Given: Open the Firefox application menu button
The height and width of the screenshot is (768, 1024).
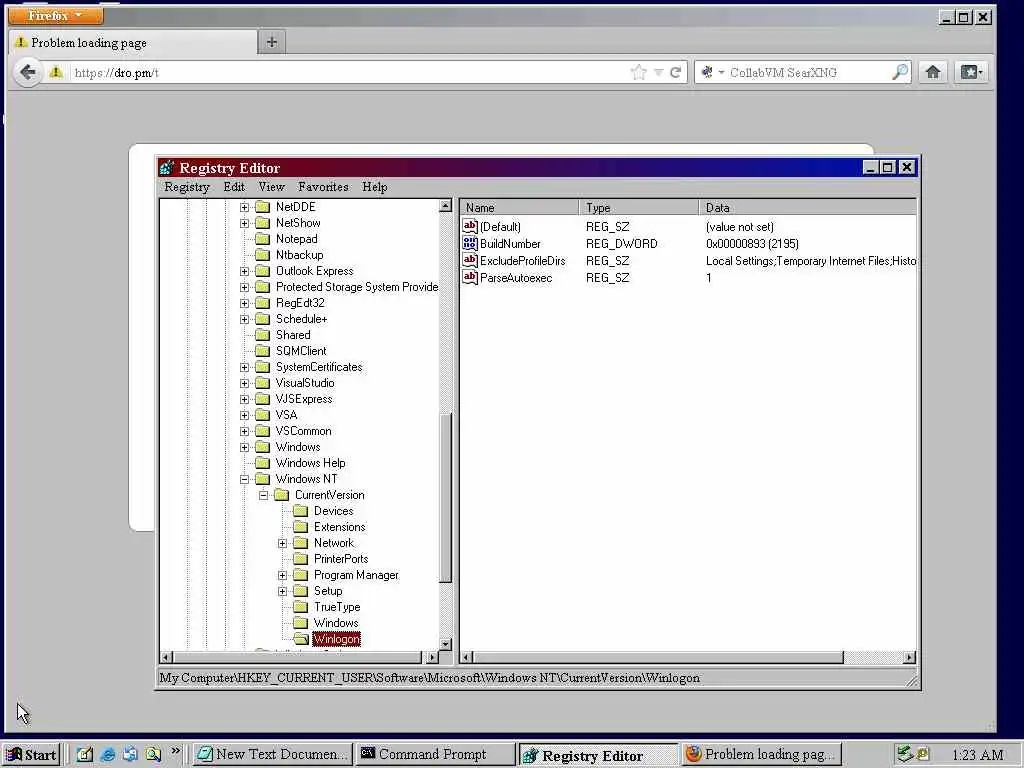Looking at the screenshot, I should pos(56,15).
